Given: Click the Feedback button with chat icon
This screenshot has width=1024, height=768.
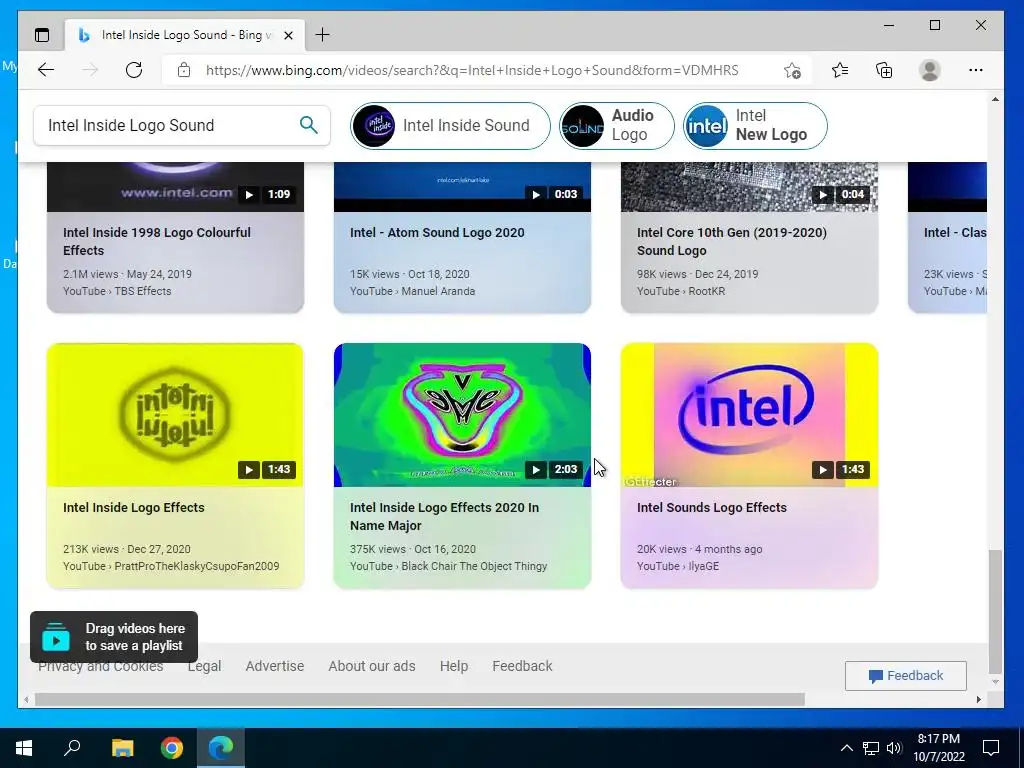Looking at the screenshot, I should pyautogui.click(x=905, y=676).
